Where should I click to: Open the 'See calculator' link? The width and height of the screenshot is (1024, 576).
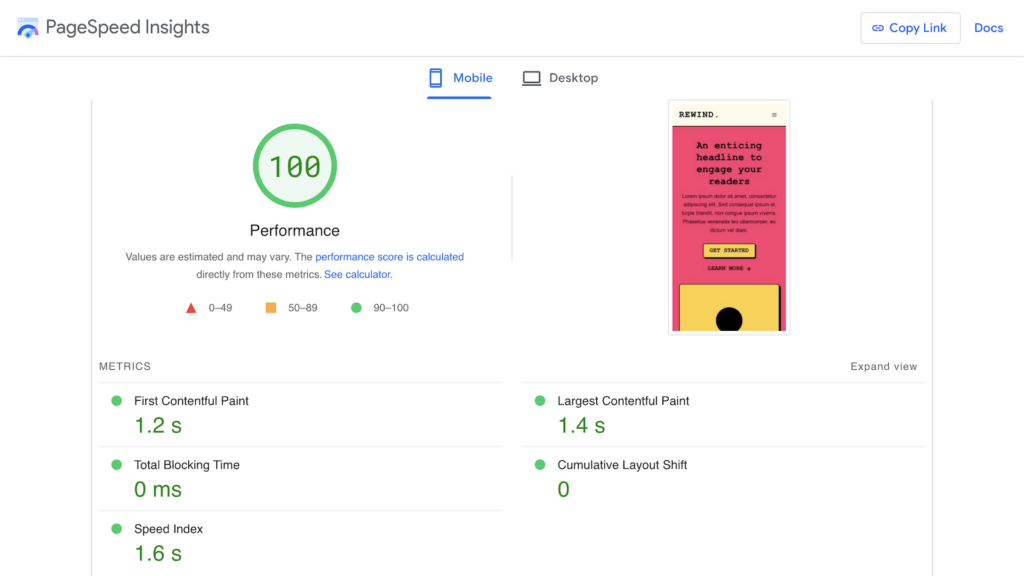pyautogui.click(x=357, y=274)
